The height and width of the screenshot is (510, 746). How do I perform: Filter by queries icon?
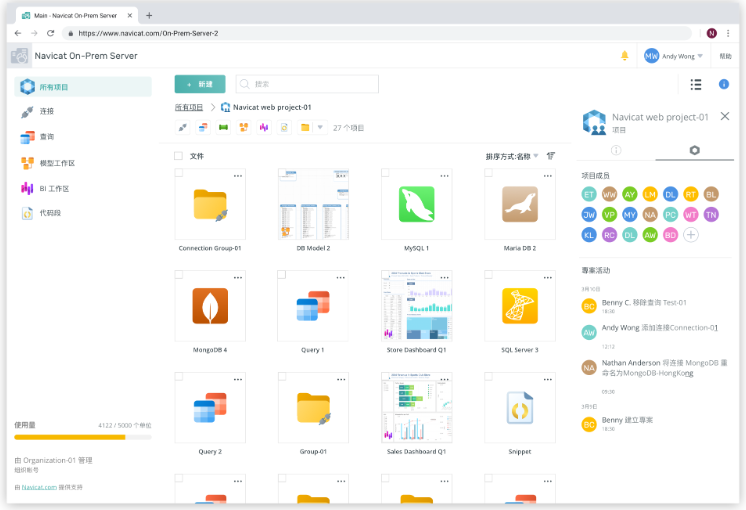[203, 128]
